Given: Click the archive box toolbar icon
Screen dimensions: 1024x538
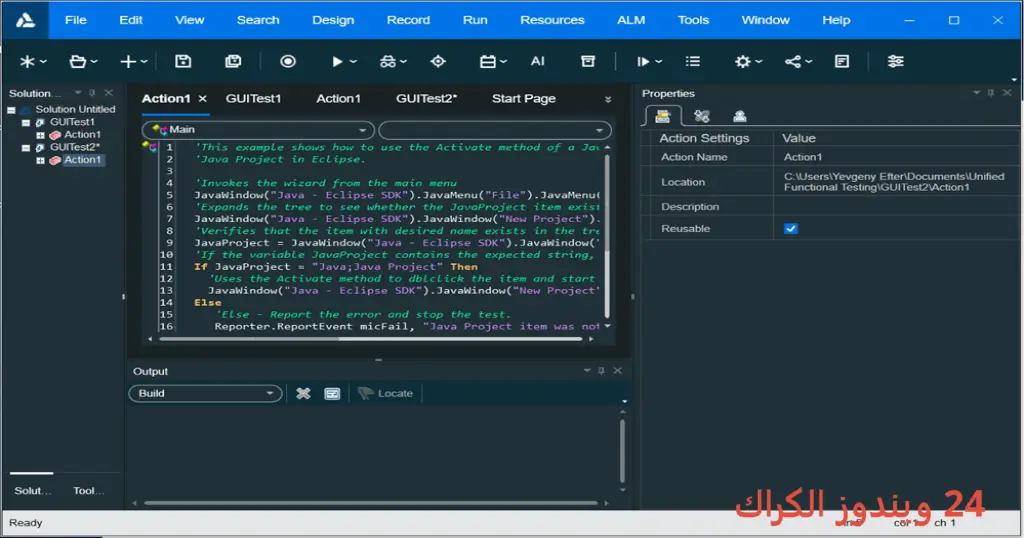Looking at the screenshot, I should point(588,61).
